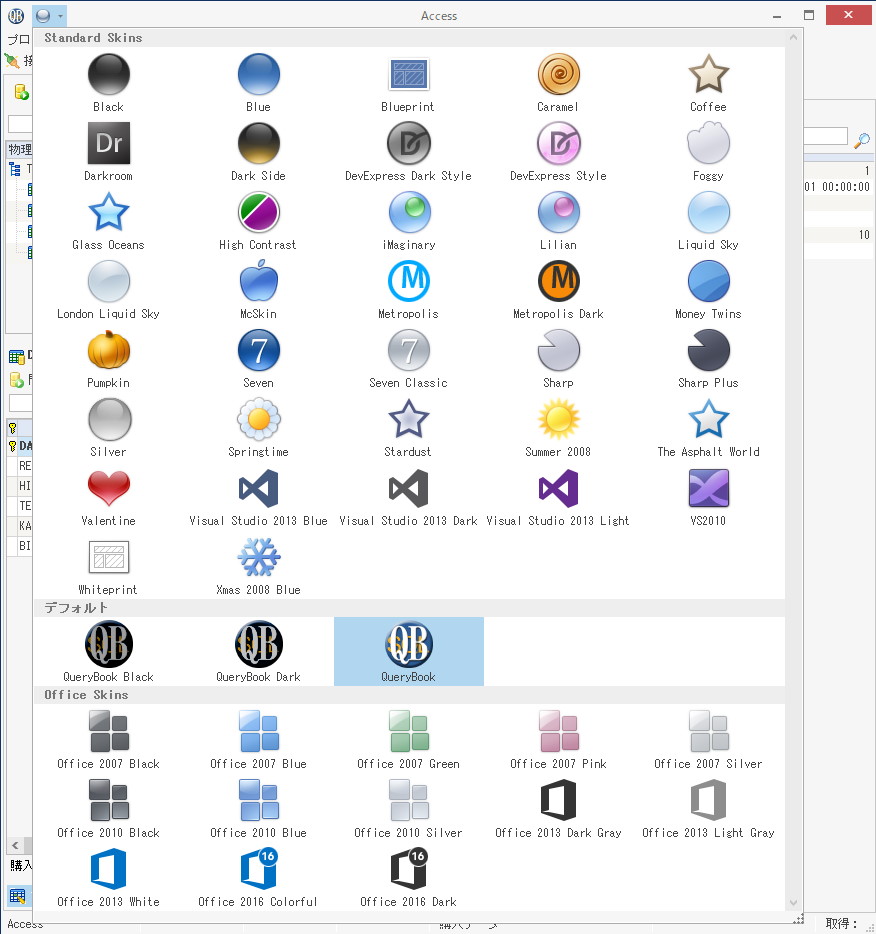Choose the blue Seven skin
Viewport: 876px width, 934px height.
258,359
